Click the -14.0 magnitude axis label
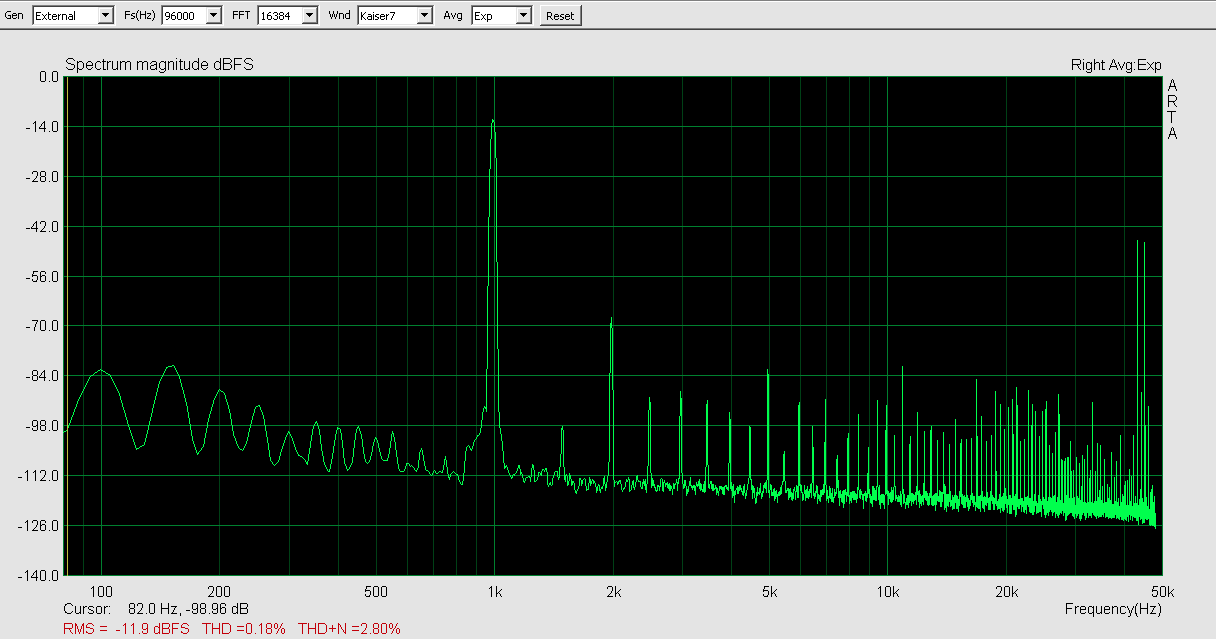Image resolution: width=1216 pixels, height=640 pixels. click(42, 127)
